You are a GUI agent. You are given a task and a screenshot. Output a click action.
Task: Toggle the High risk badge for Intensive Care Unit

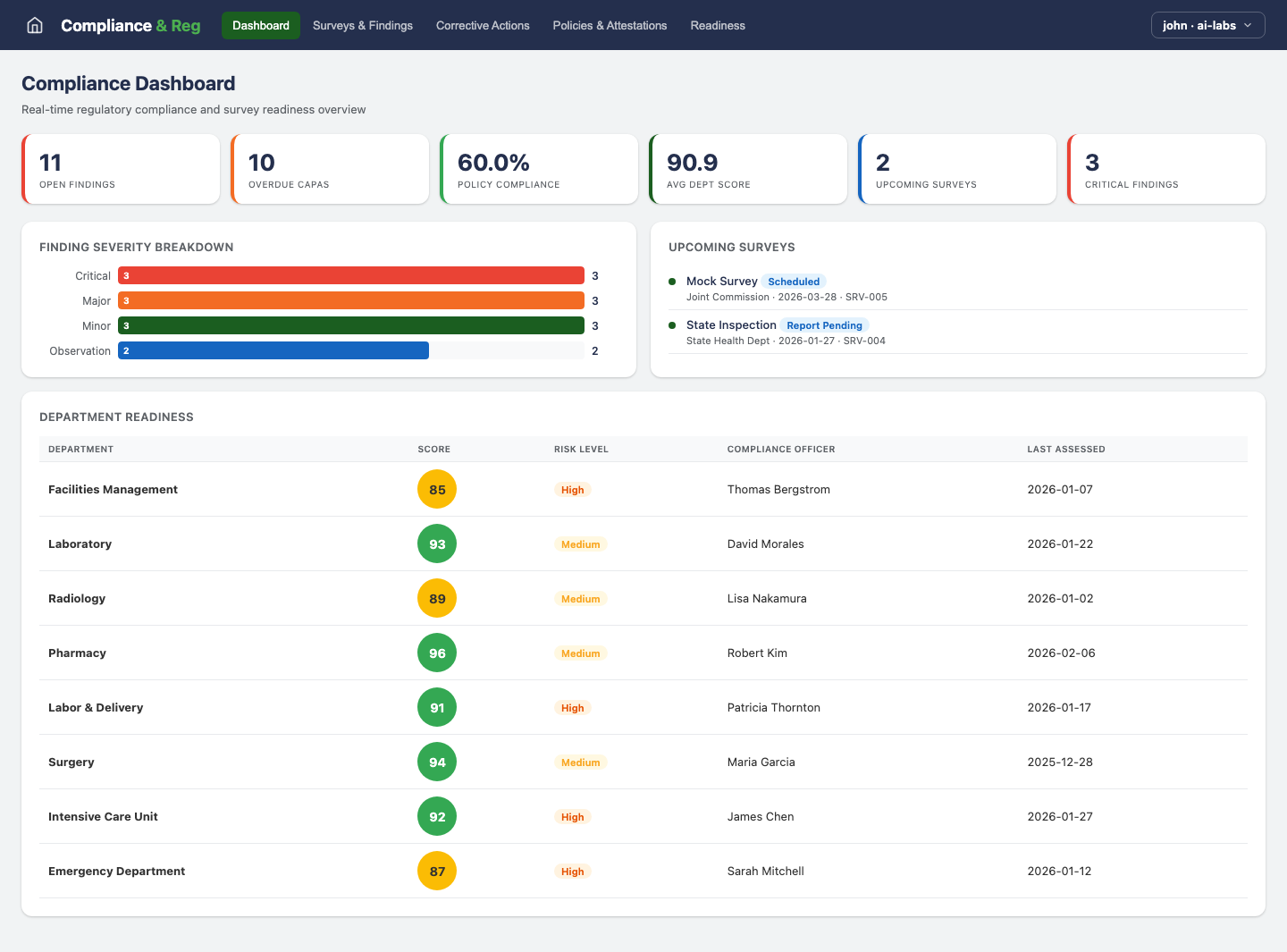pyautogui.click(x=572, y=816)
